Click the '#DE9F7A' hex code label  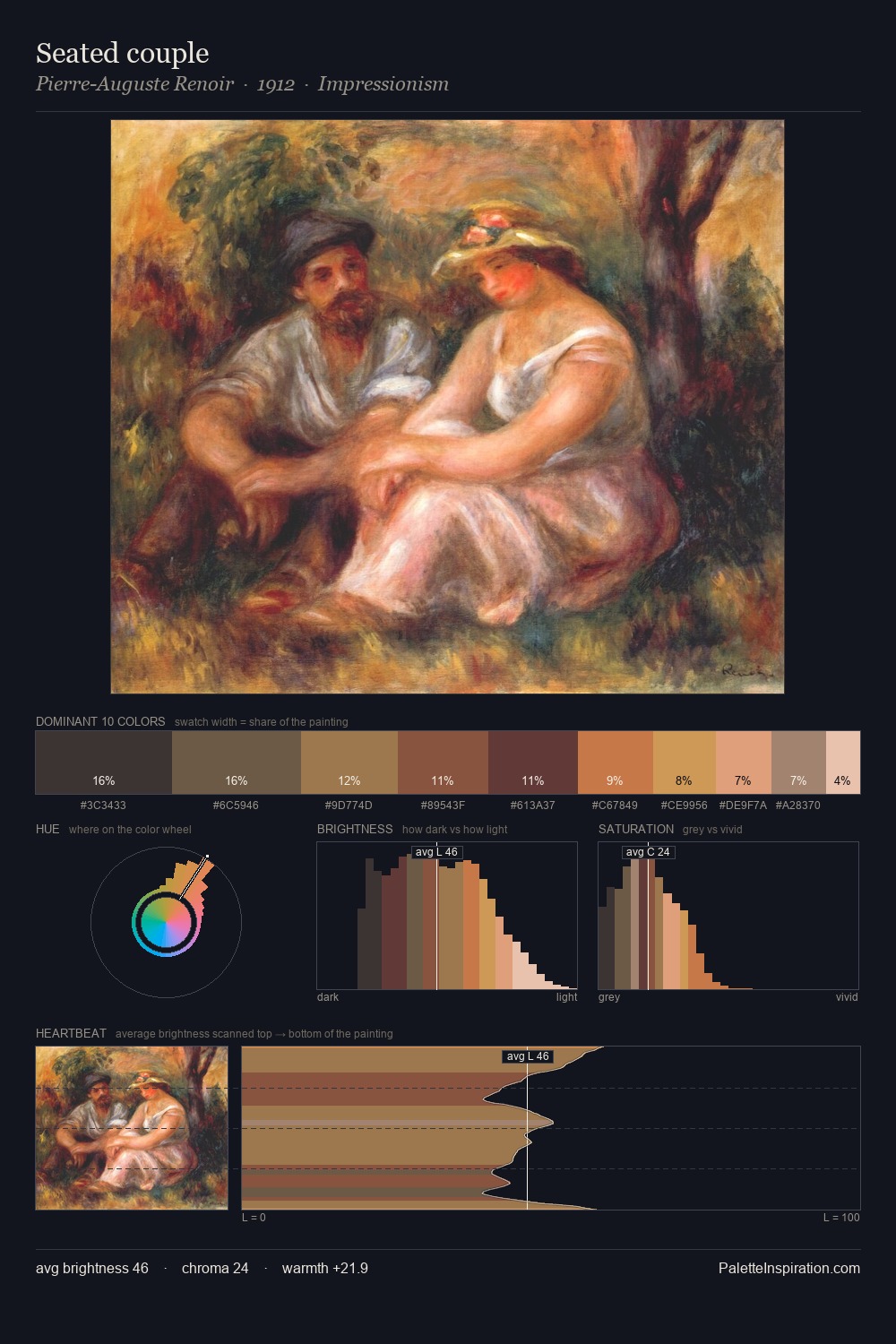[743, 805]
